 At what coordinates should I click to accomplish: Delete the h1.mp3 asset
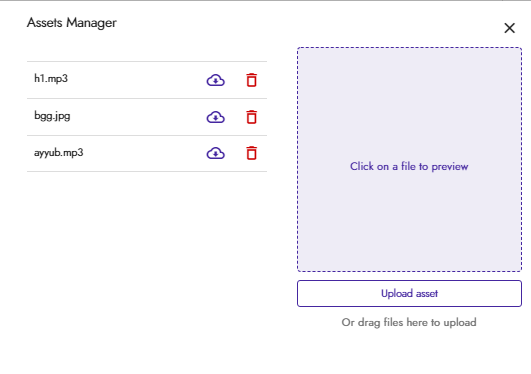(252, 80)
